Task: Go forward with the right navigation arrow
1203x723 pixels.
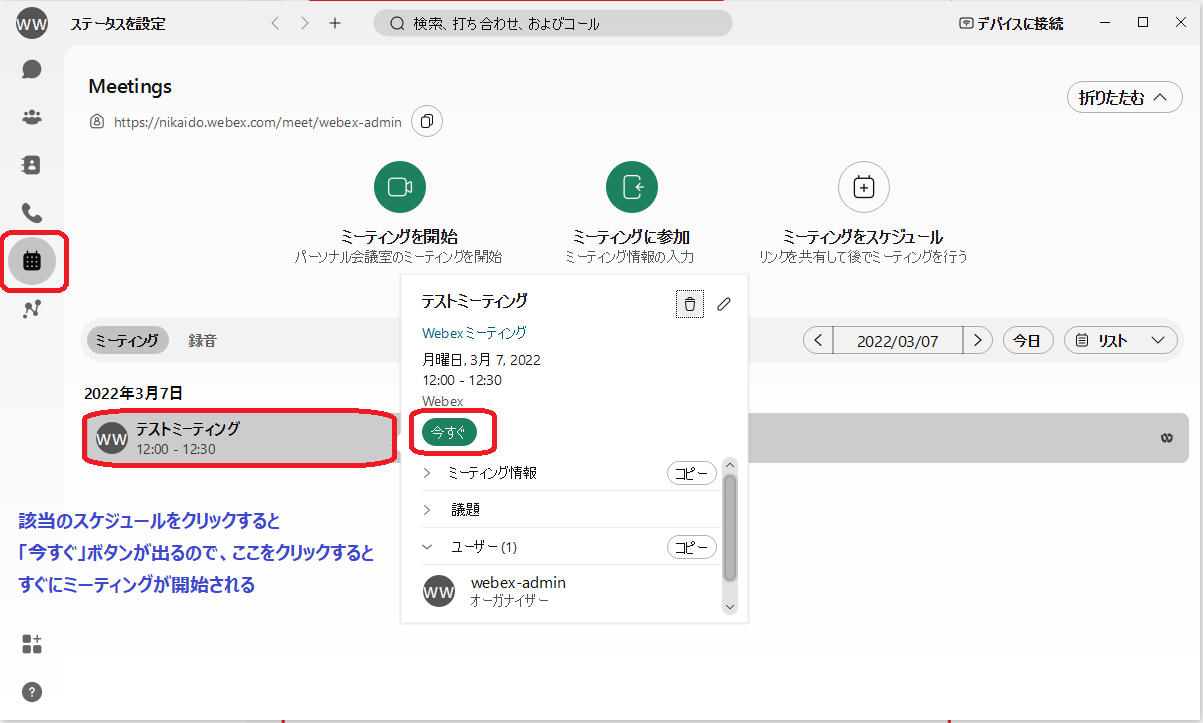Action: pos(304,23)
